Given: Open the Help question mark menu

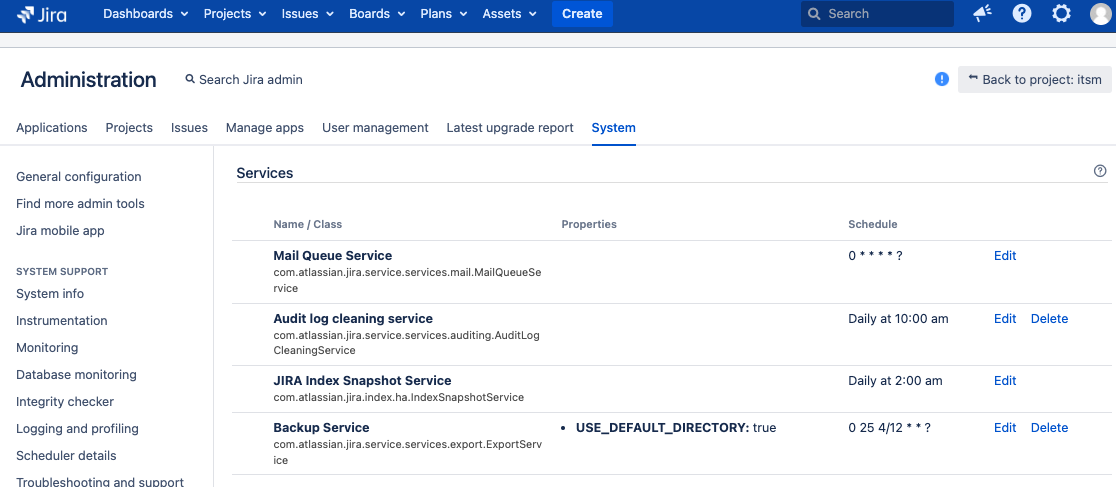Looking at the screenshot, I should tap(1022, 14).
